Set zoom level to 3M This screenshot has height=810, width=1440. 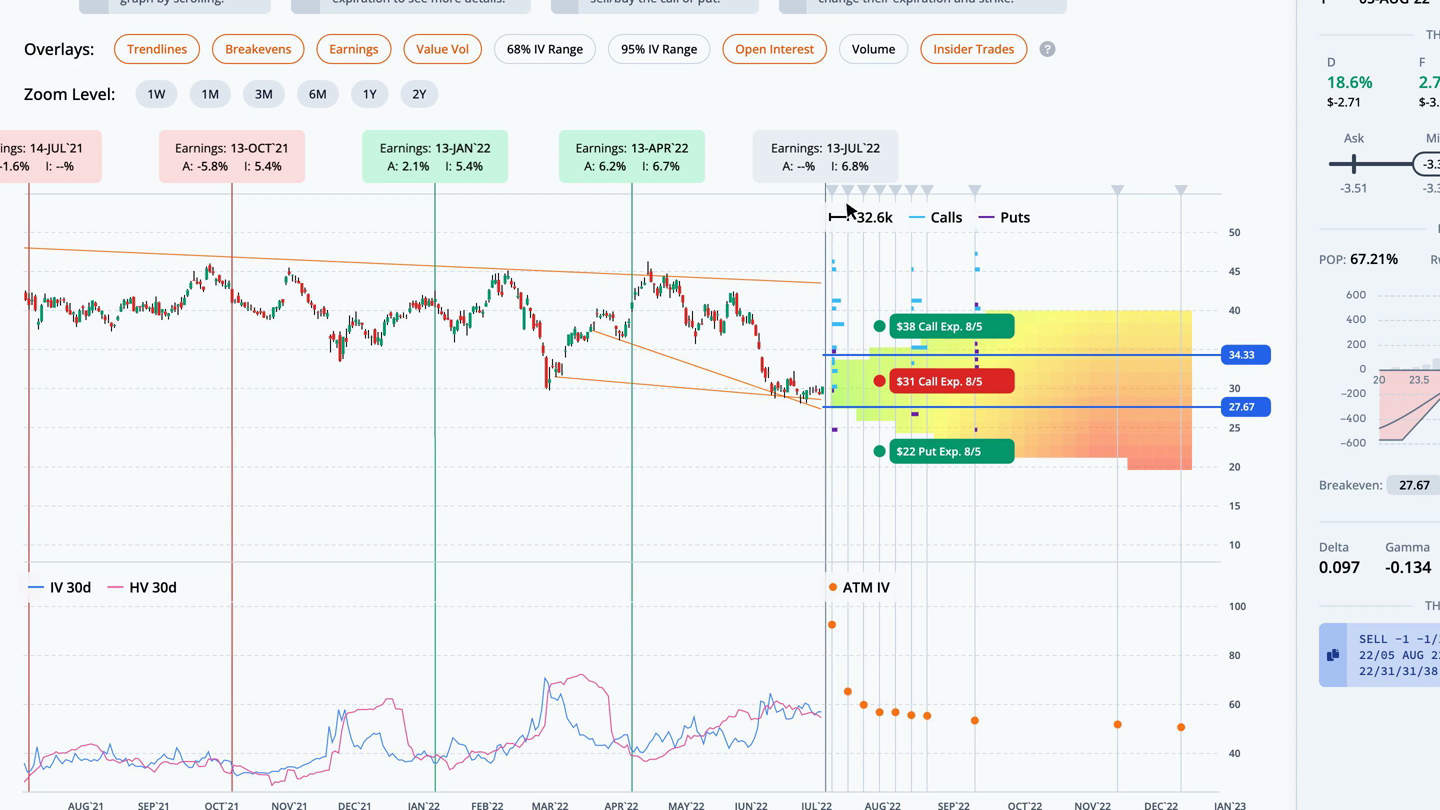[263, 94]
